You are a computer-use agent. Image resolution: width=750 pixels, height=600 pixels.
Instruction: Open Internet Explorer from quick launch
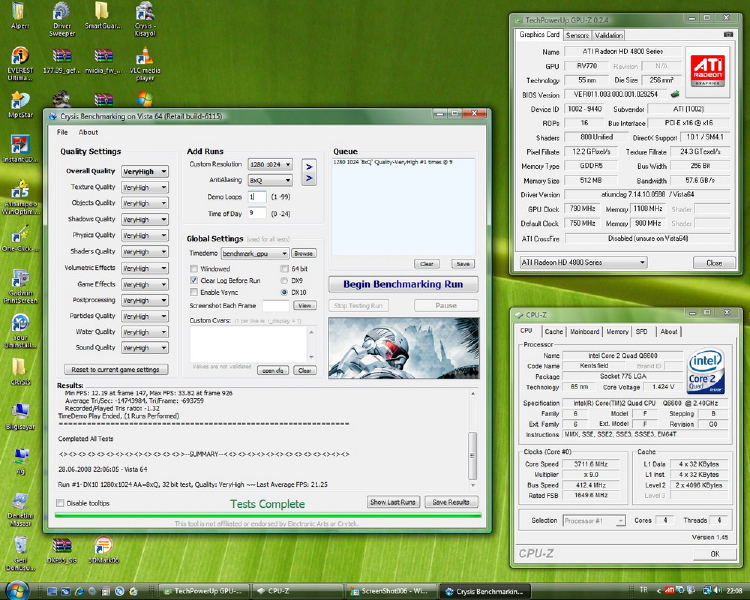[x=79, y=591]
